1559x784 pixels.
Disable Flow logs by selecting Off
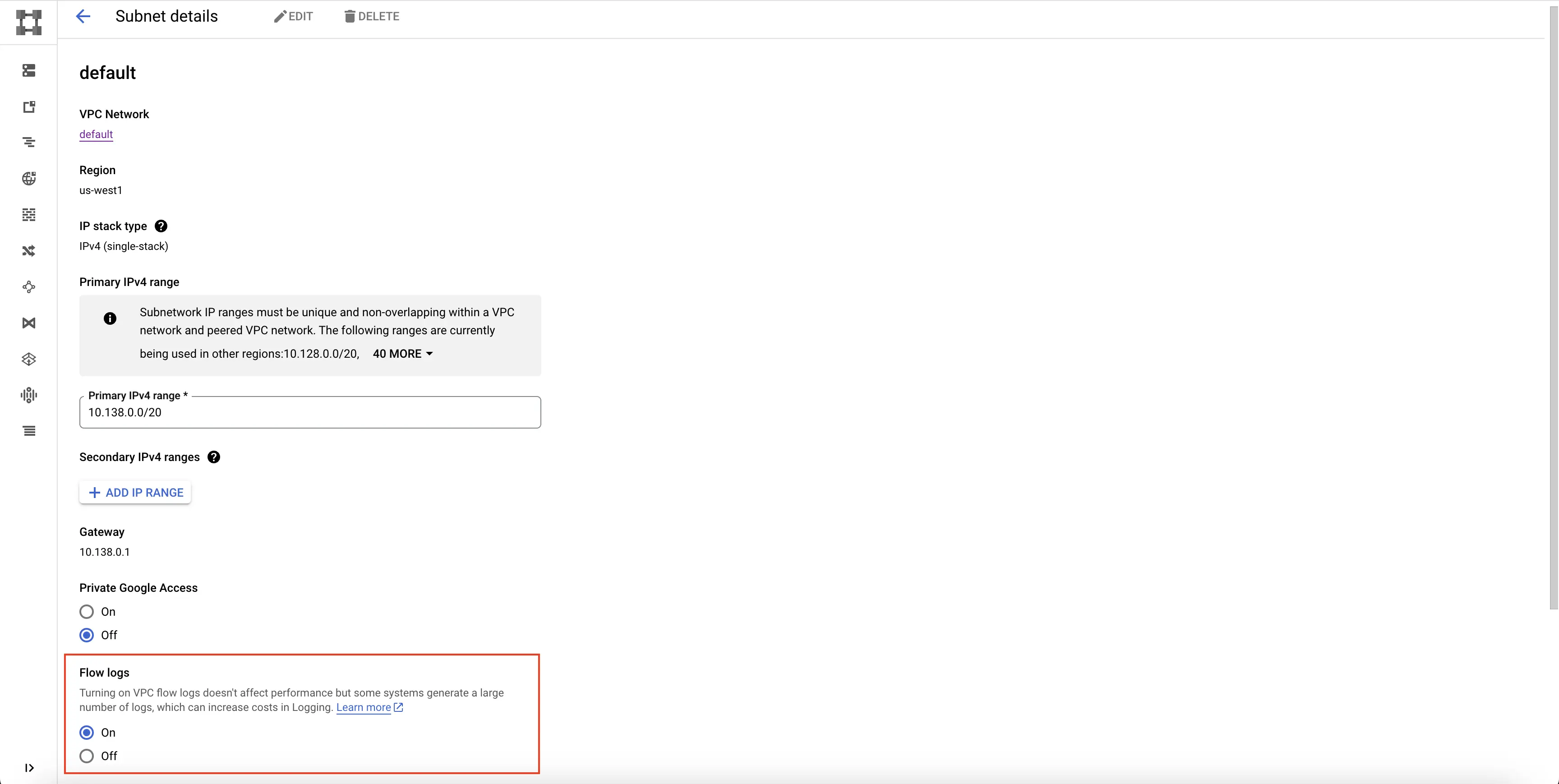[87, 756]
